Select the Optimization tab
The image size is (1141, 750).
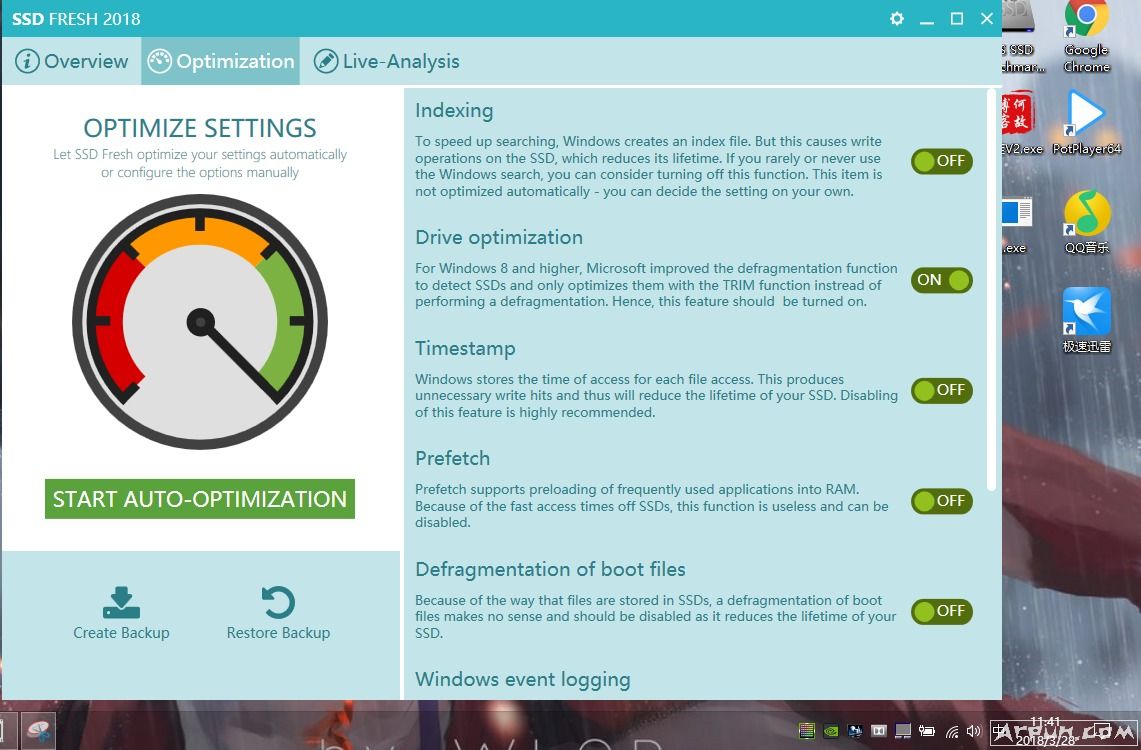click(221, 61)
